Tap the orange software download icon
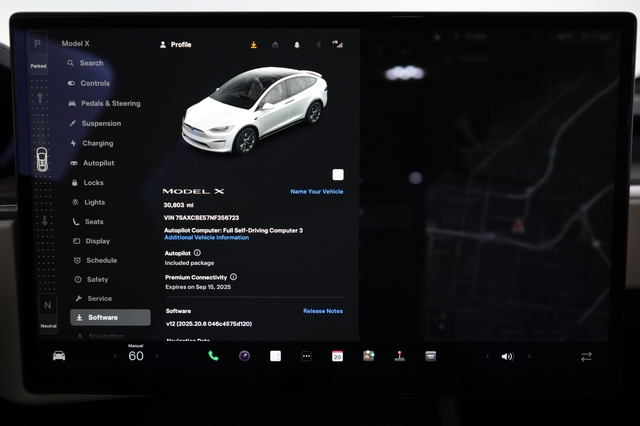 [253, 44]
